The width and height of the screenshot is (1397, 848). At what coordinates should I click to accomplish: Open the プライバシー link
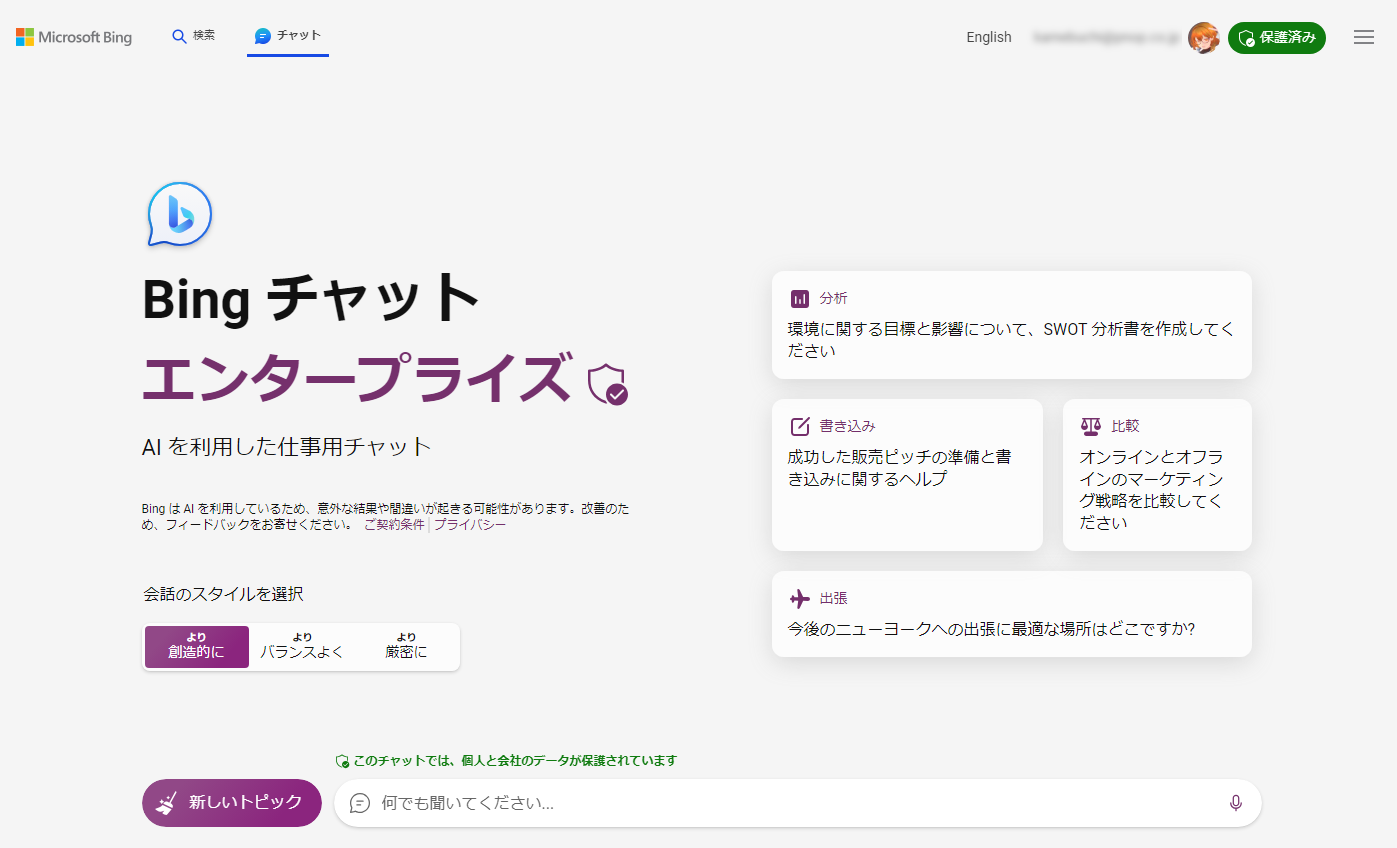coord(470,524)
